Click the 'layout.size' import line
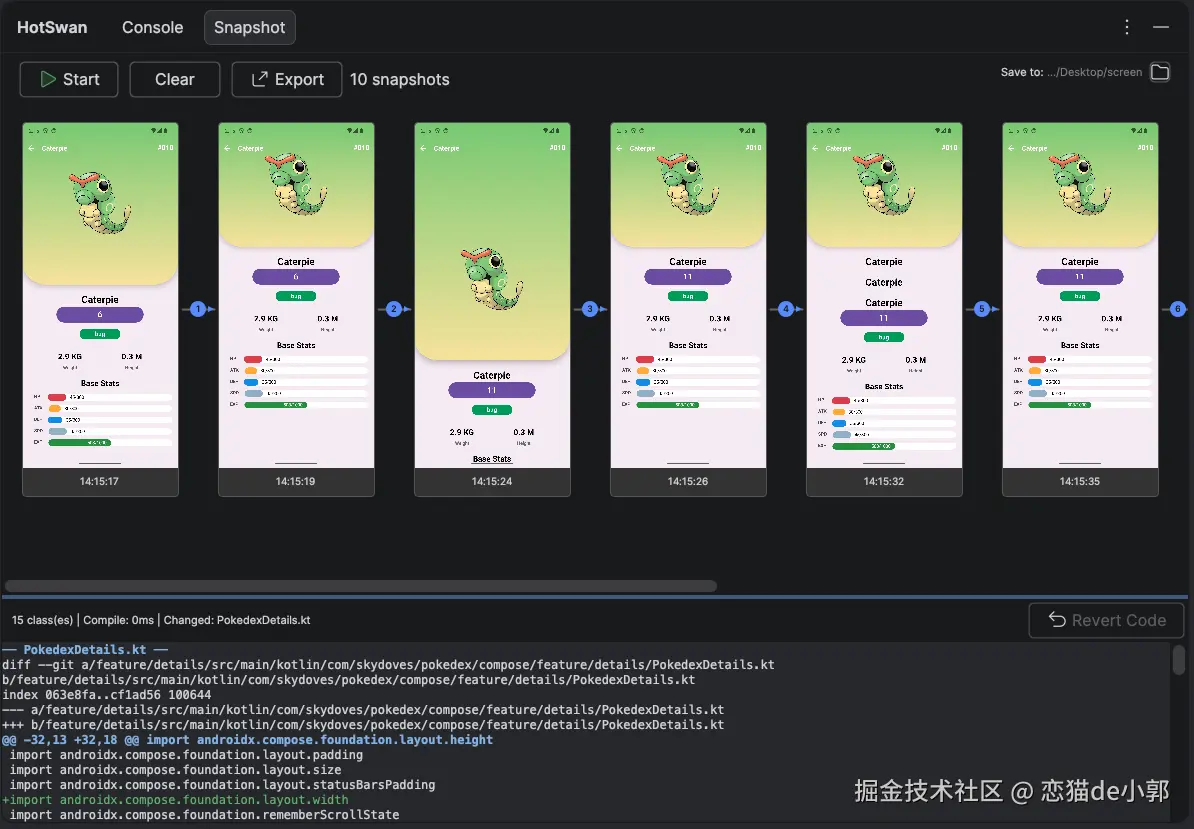 coord(175,770)
